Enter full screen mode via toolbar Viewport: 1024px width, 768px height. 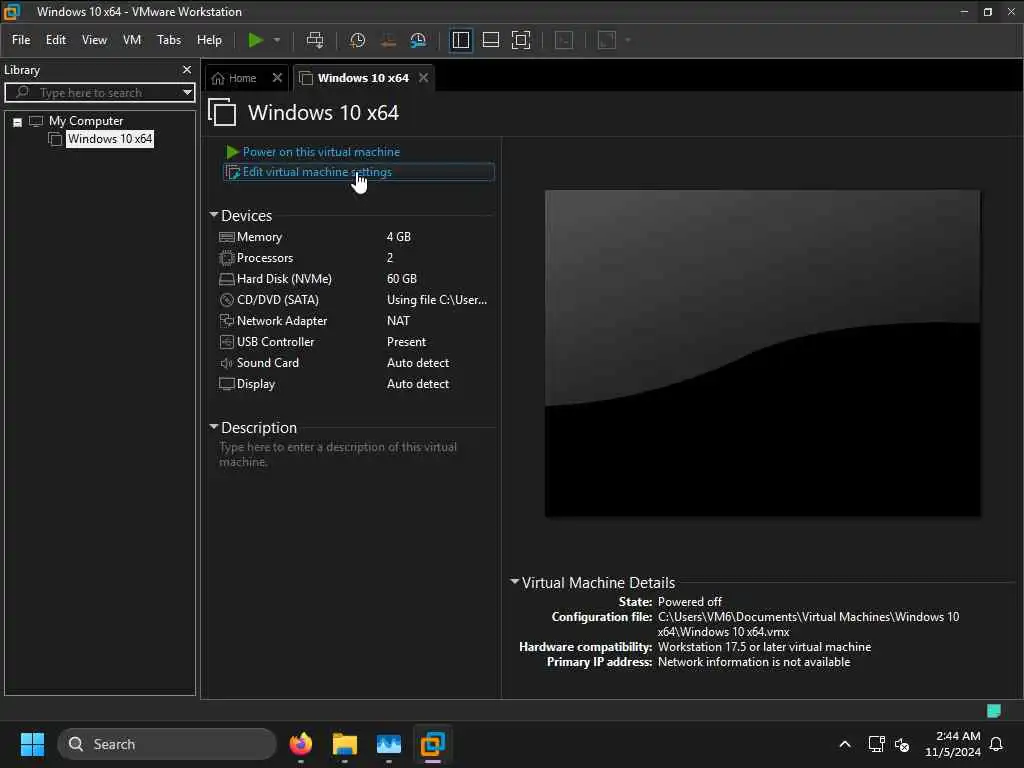(x=520, y=40)
